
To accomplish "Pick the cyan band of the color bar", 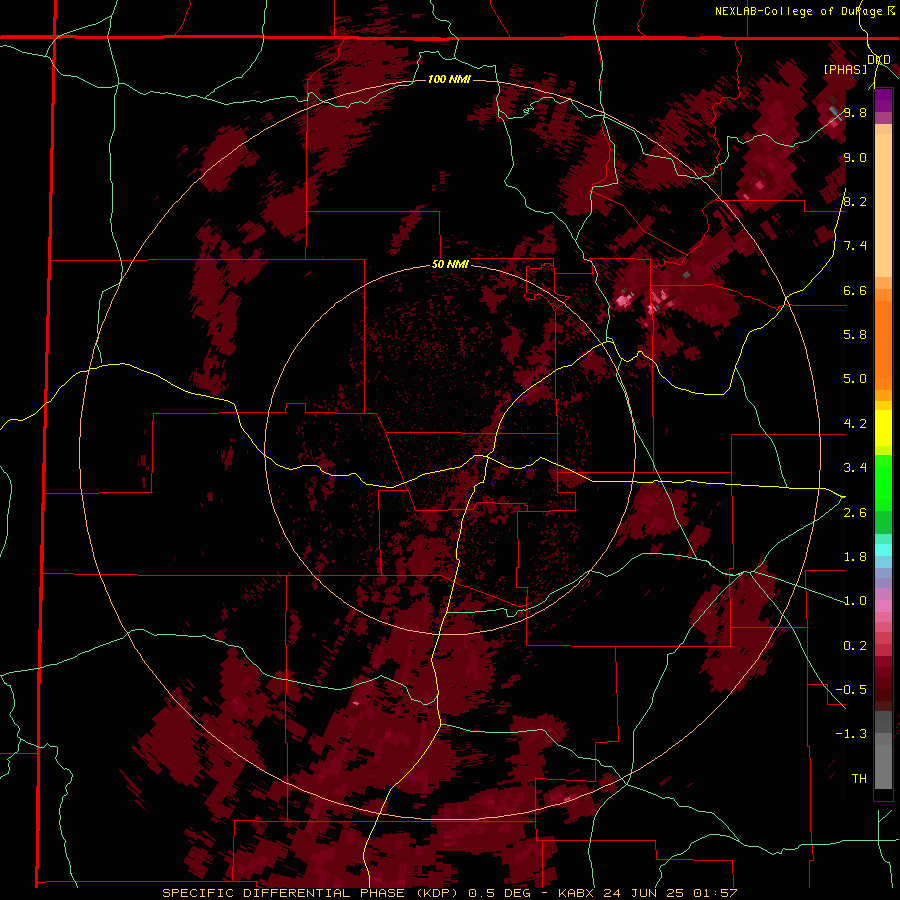I will [x=883, y=550].
